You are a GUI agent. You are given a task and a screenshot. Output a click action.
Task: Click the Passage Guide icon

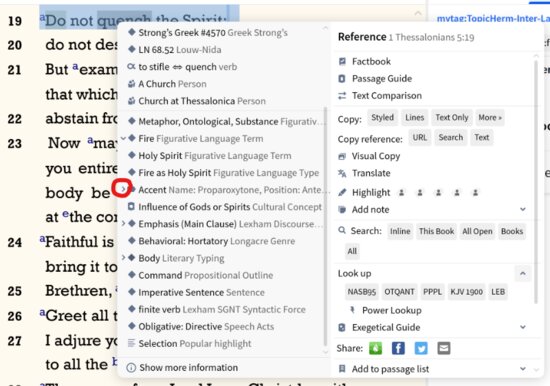click(342, 79)
